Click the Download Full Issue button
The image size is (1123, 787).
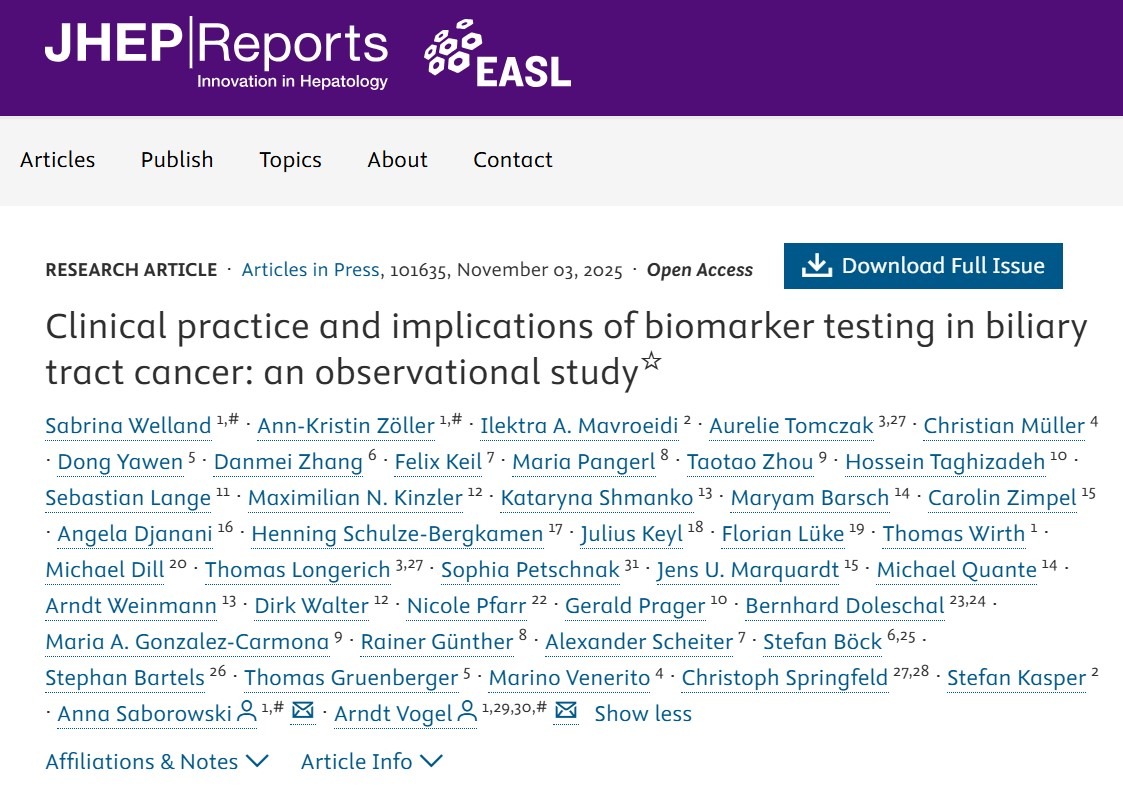[922, 266]
